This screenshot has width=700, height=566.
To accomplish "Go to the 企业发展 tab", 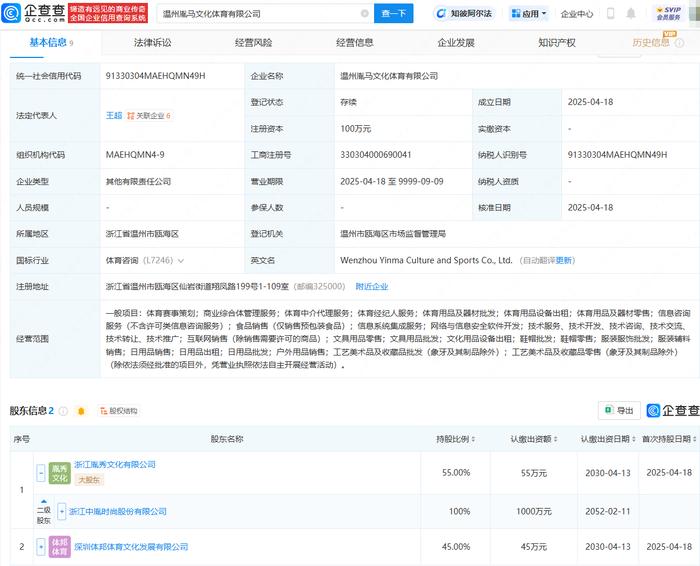I will (x=456, y=43).
